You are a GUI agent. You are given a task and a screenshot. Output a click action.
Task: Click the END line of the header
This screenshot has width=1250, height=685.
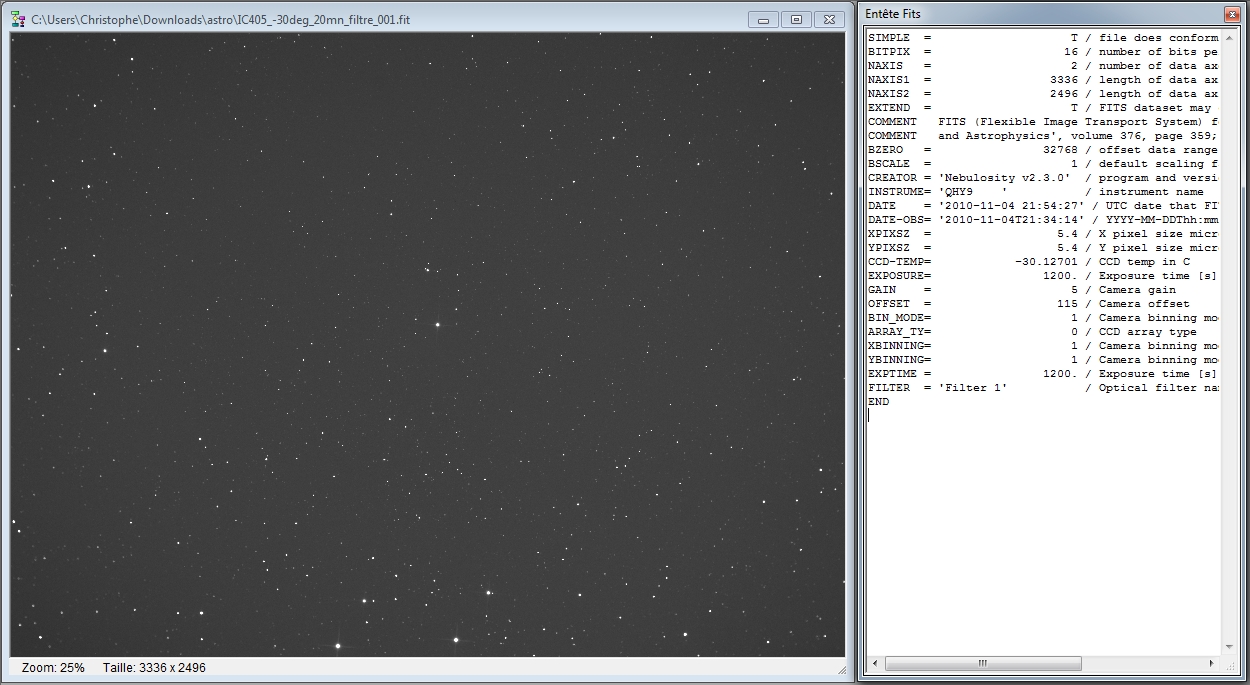pyautogui.click(x=879, y=402)
